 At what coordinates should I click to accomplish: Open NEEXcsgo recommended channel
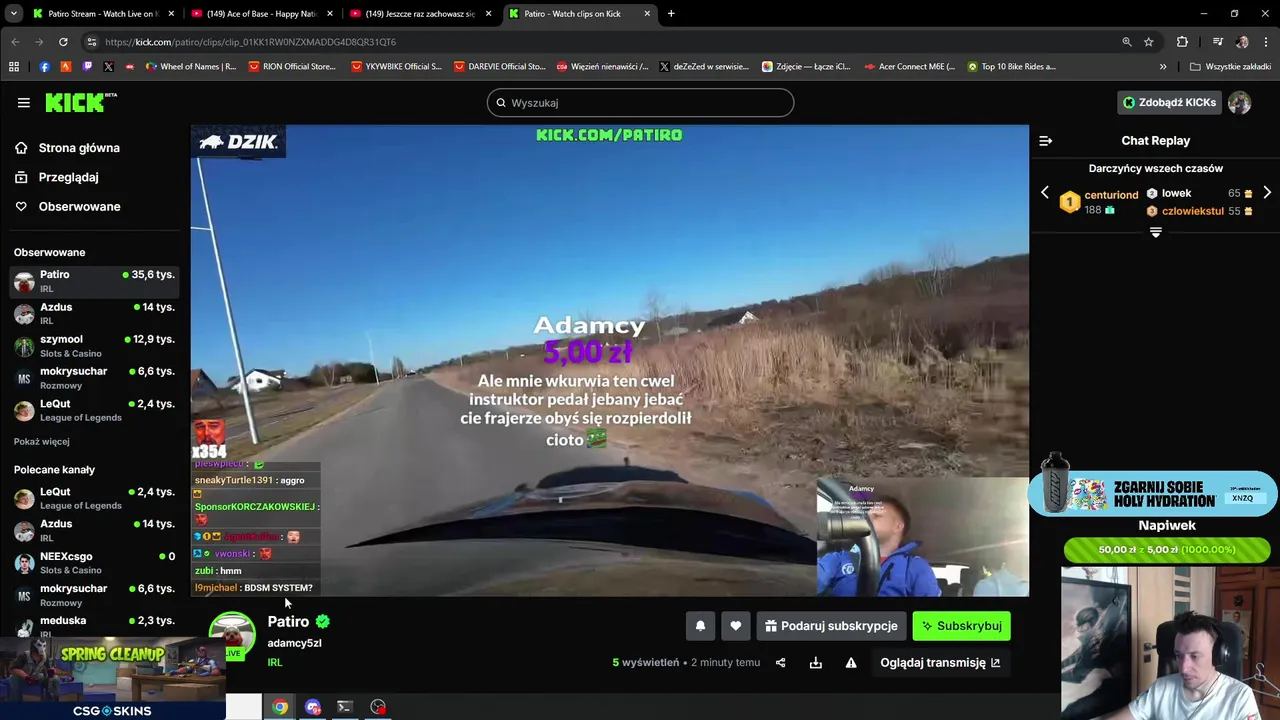[95, 563]
